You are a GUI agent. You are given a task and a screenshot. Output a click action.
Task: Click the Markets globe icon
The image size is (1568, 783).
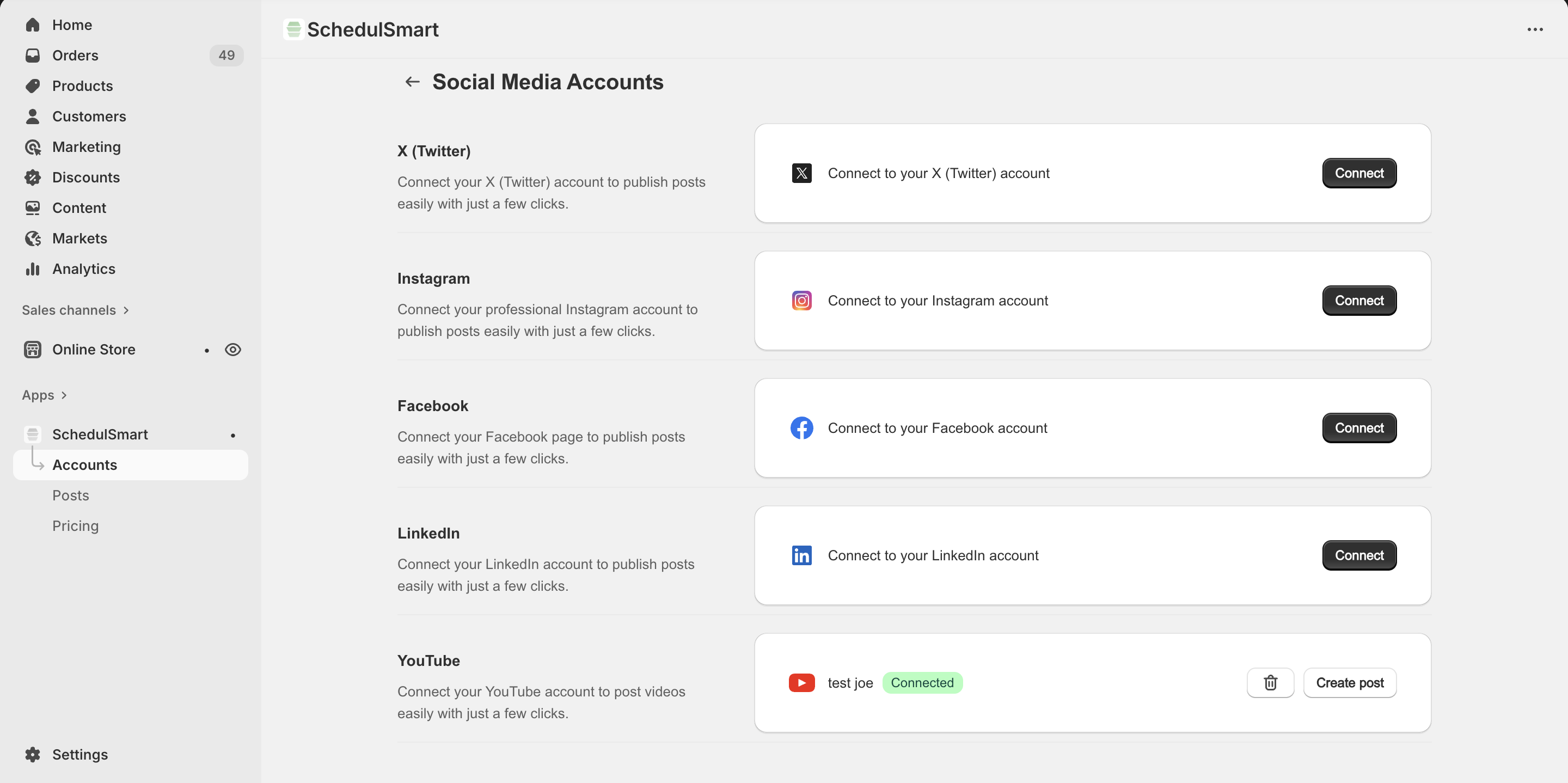[33, 238]
